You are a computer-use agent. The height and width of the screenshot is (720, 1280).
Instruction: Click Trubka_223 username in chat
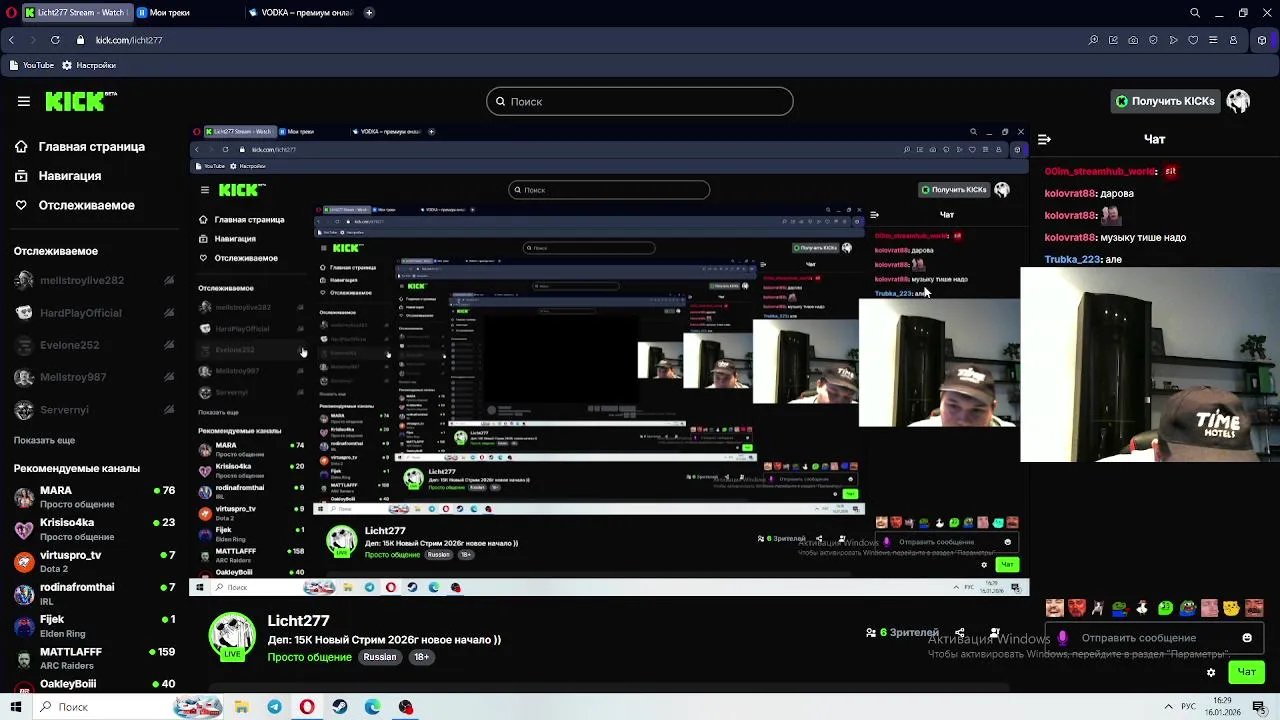[x=1072, y=259]
